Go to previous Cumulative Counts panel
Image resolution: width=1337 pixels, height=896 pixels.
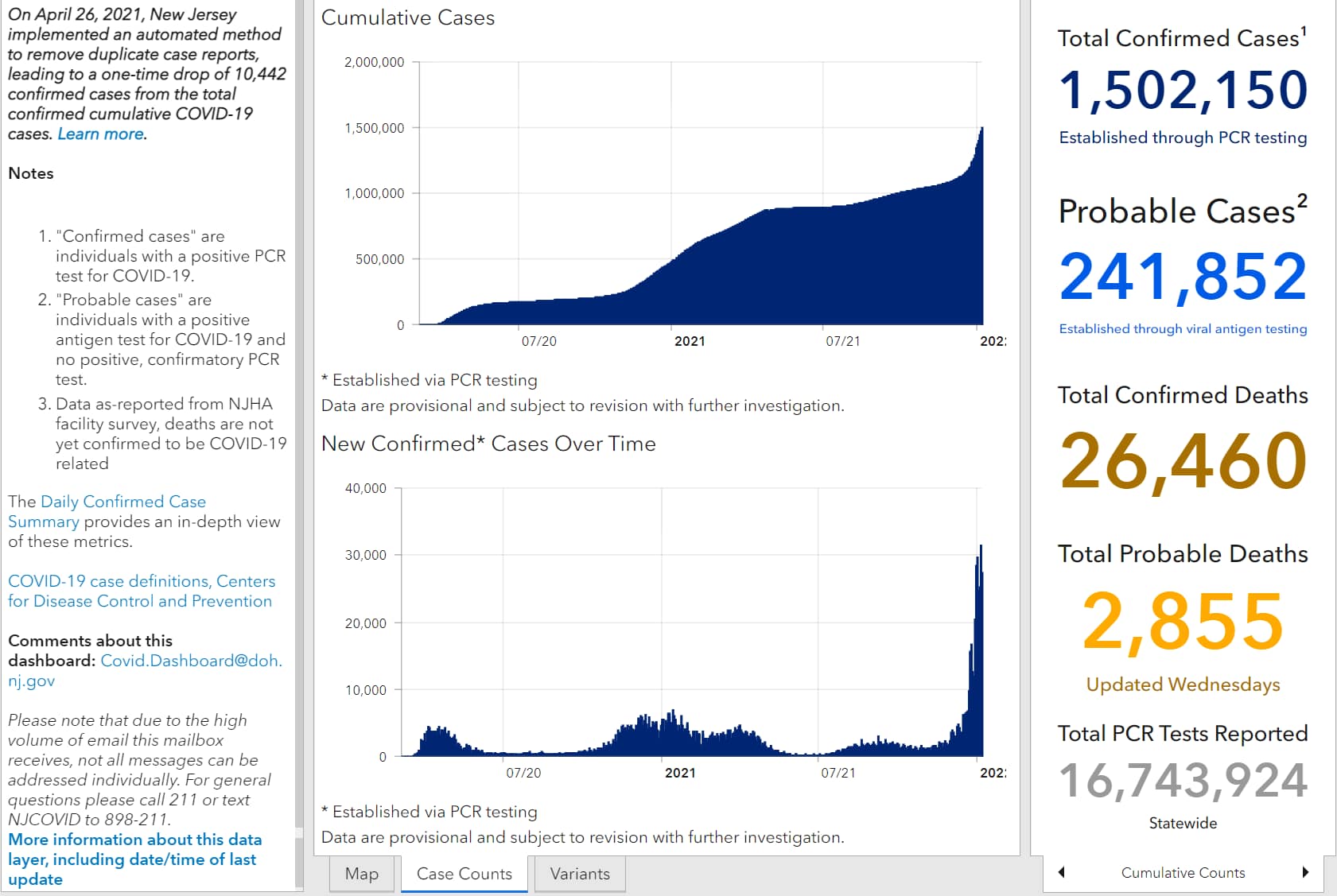(1062, 872)
